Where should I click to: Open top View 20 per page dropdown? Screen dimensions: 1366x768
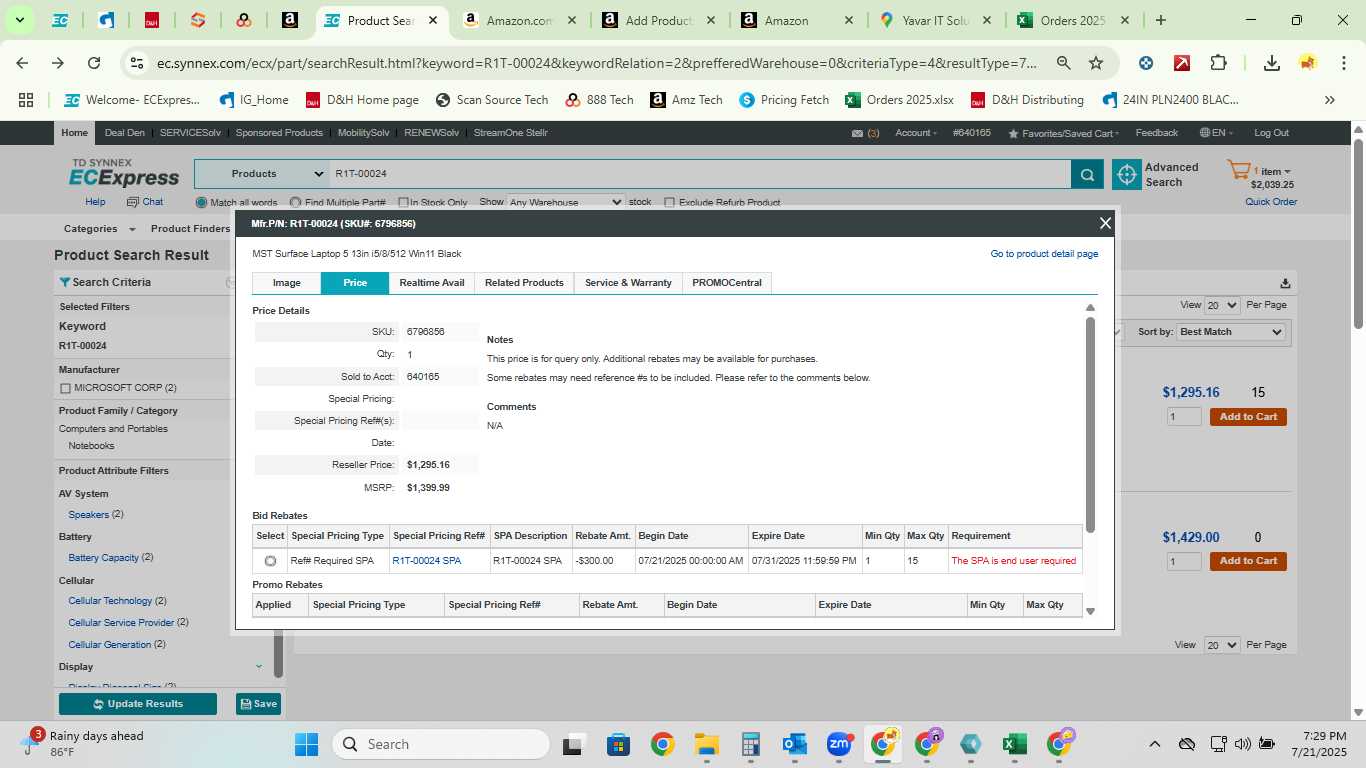pos(1222,305)
